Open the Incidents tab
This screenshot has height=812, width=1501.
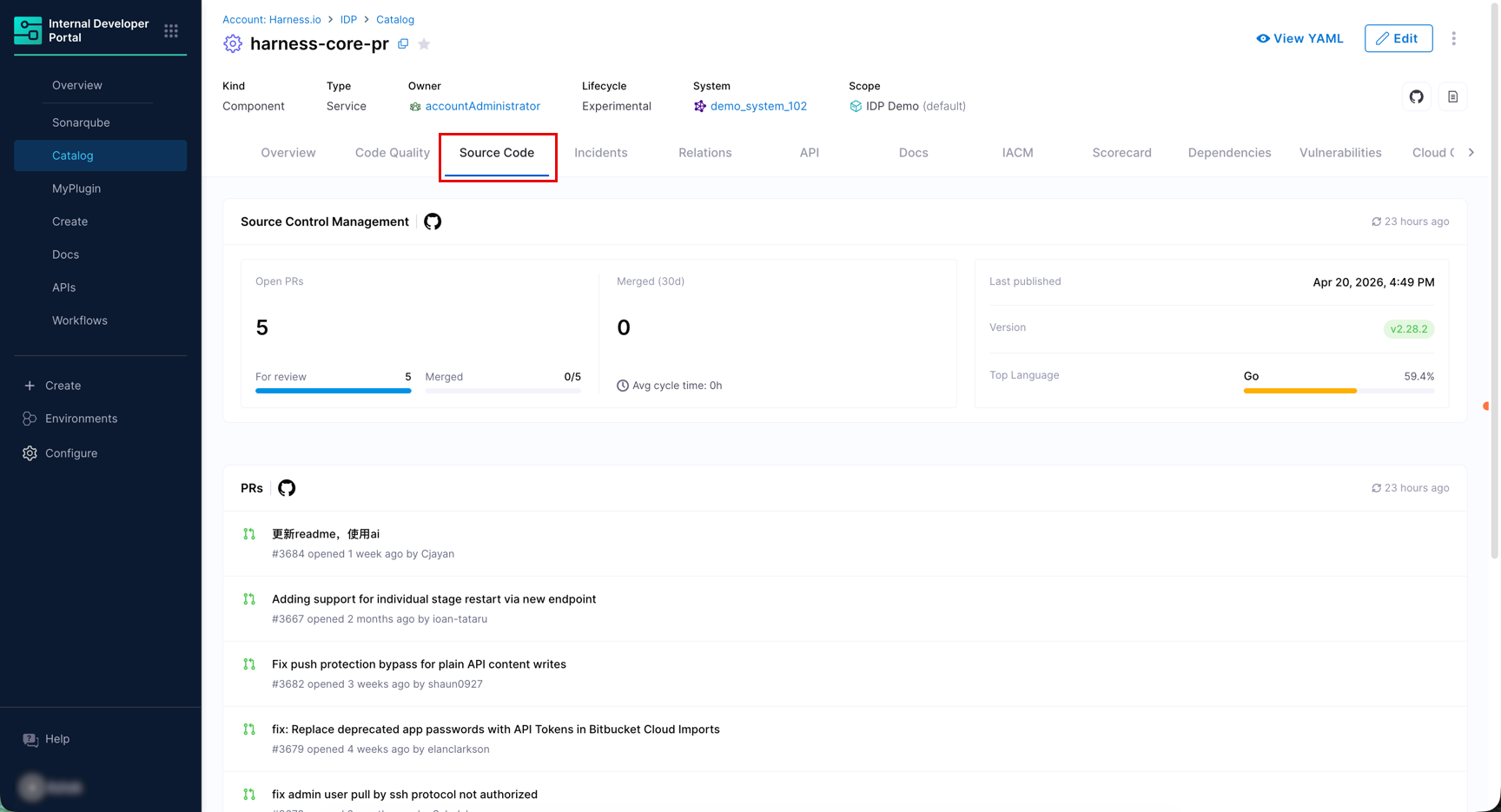[x=601, y=153]
